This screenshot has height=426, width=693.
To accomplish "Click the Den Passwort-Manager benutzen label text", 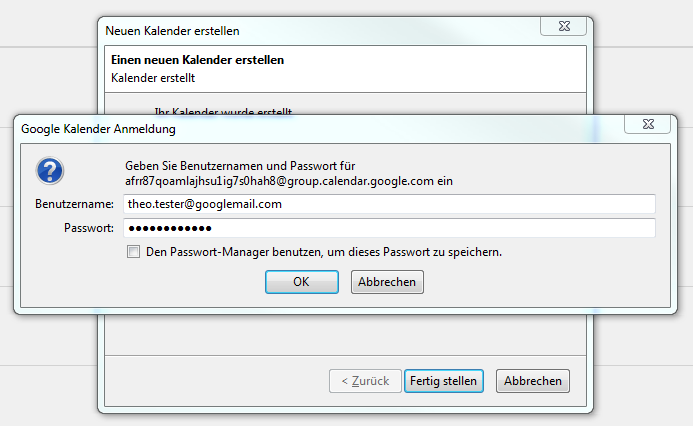I will click(324, 252).
